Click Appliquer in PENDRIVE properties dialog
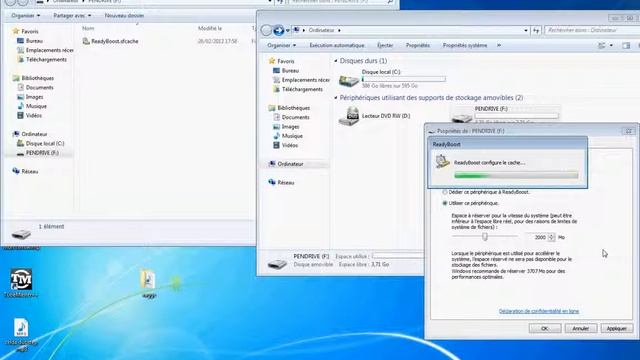 [616, 328]
